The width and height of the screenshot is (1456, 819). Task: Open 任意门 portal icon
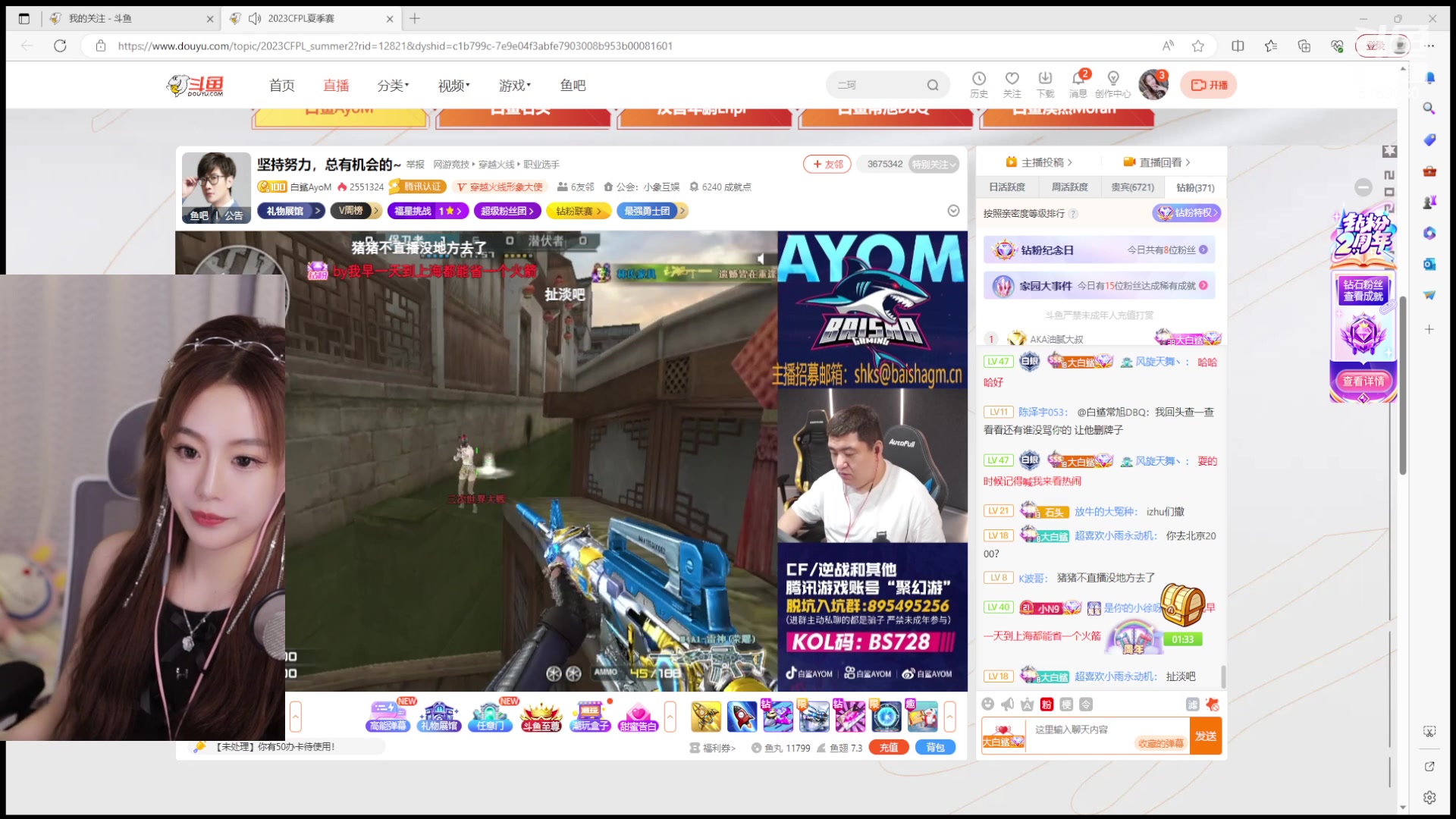coord(491,715)
